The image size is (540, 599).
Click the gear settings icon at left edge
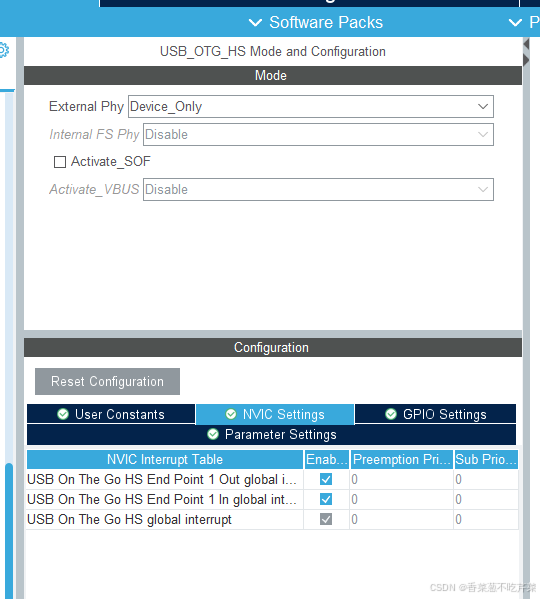click(x=3, y=50)
